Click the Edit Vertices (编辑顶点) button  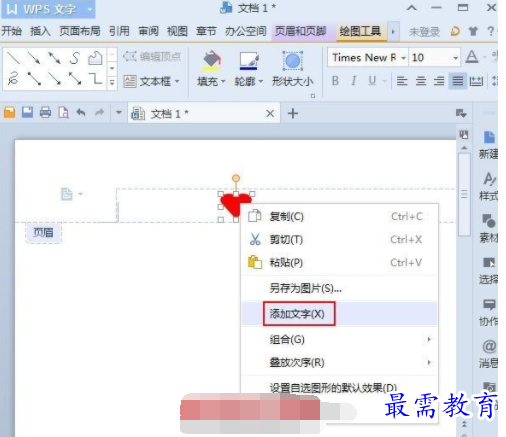[x=152, y=57]
